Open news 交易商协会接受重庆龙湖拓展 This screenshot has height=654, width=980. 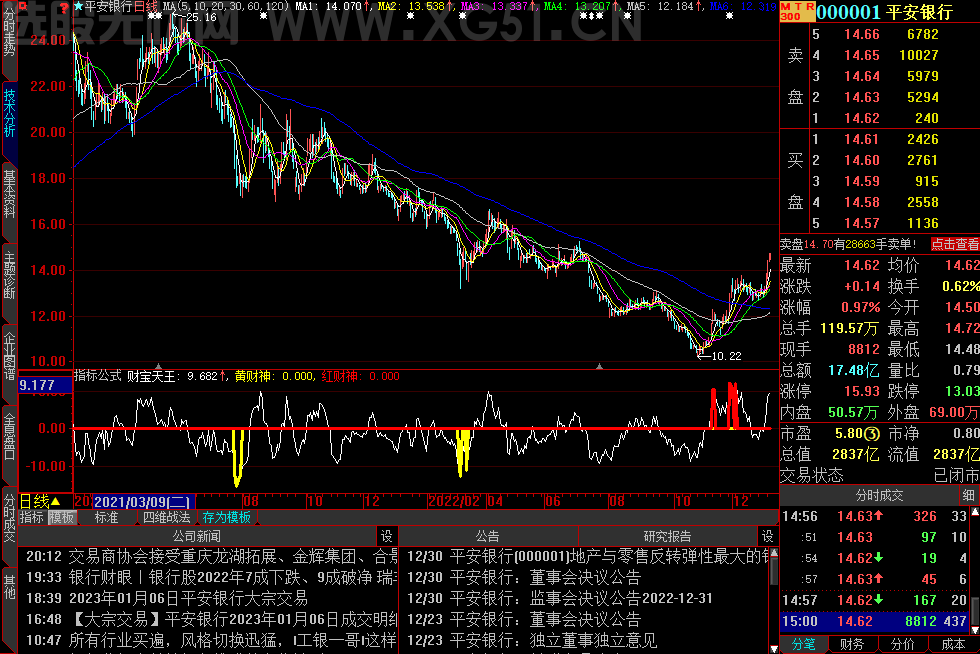pos(209,556)
